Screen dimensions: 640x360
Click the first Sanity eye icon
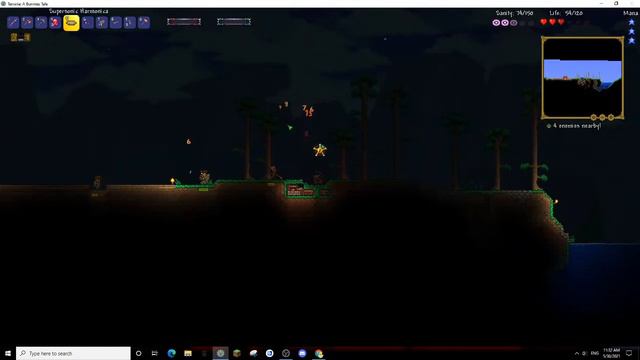tap(496, 23)
